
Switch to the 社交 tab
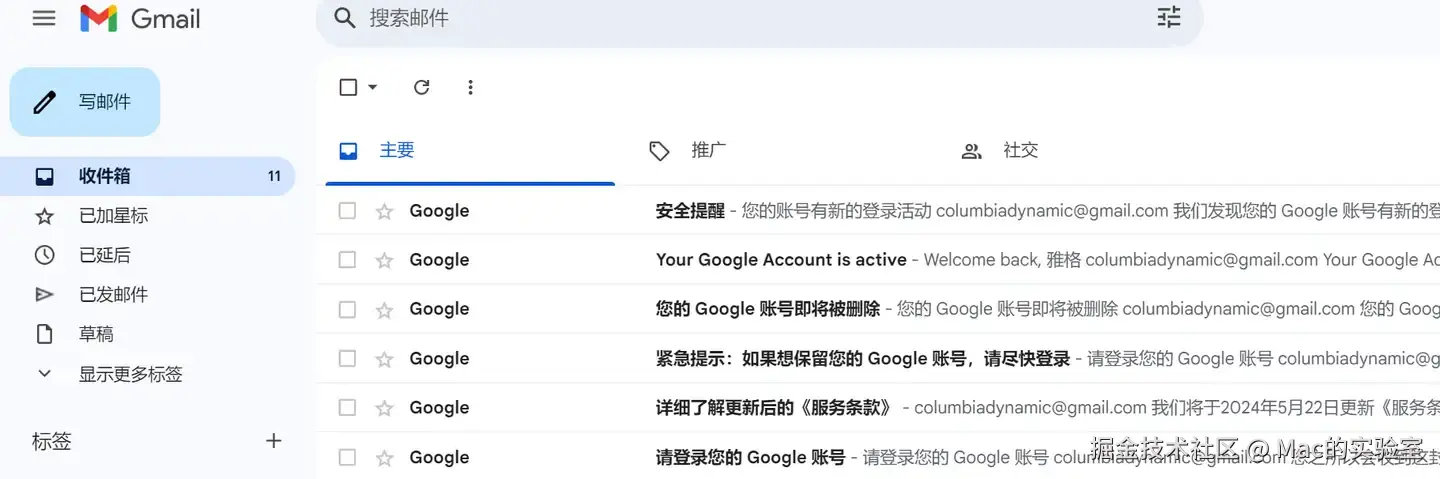click(x=1020, y=150)
